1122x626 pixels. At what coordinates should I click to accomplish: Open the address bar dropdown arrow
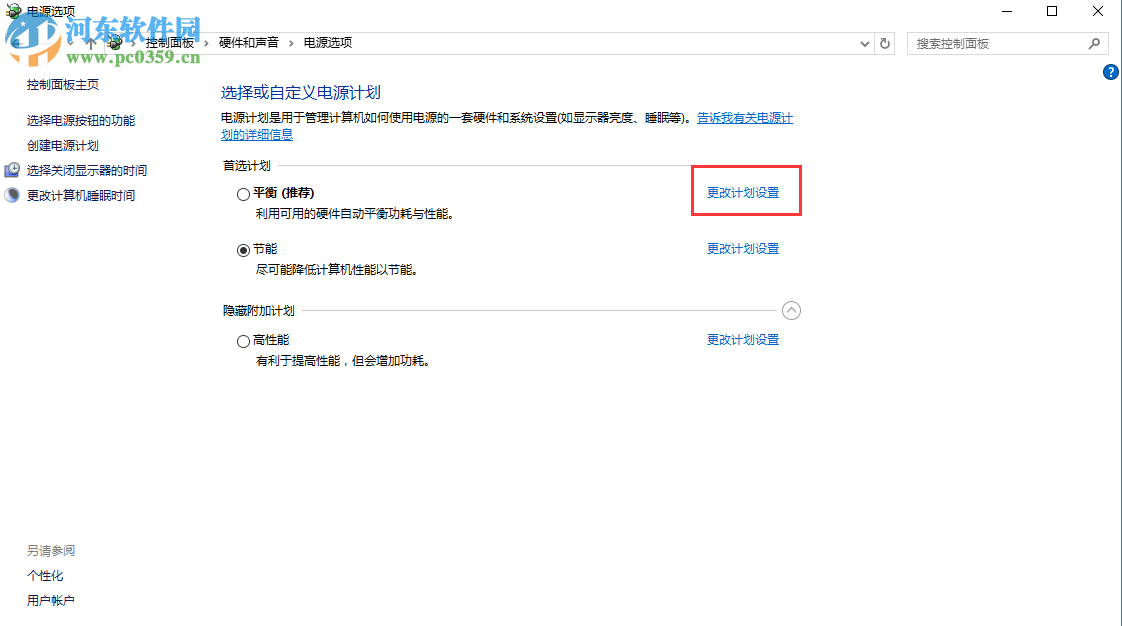point(864,43)
